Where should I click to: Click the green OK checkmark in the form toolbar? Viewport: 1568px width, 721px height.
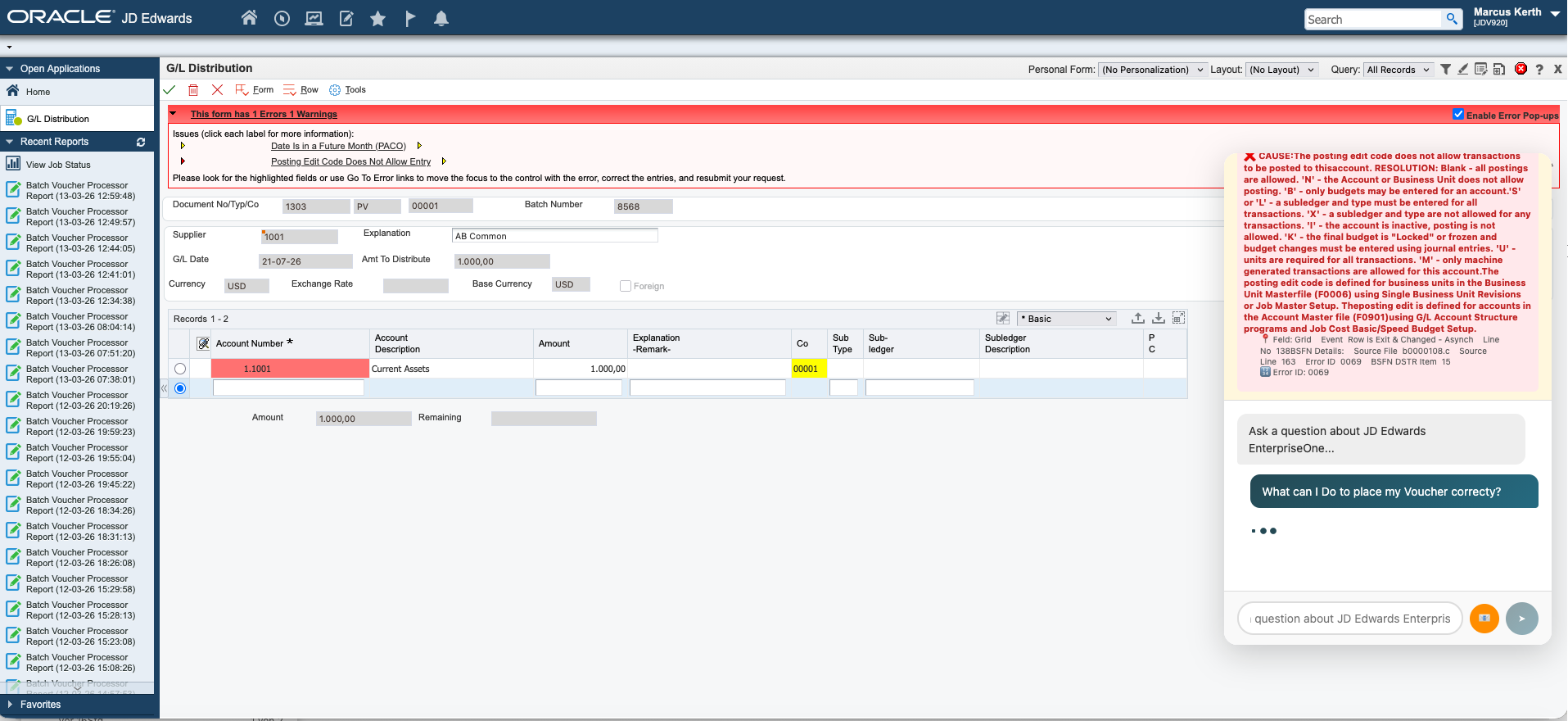(x=169, y=90)
